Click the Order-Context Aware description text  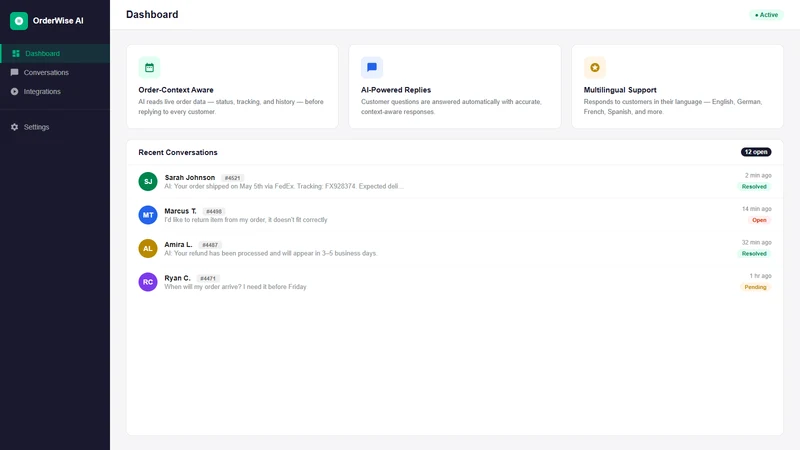pos(231,107)
